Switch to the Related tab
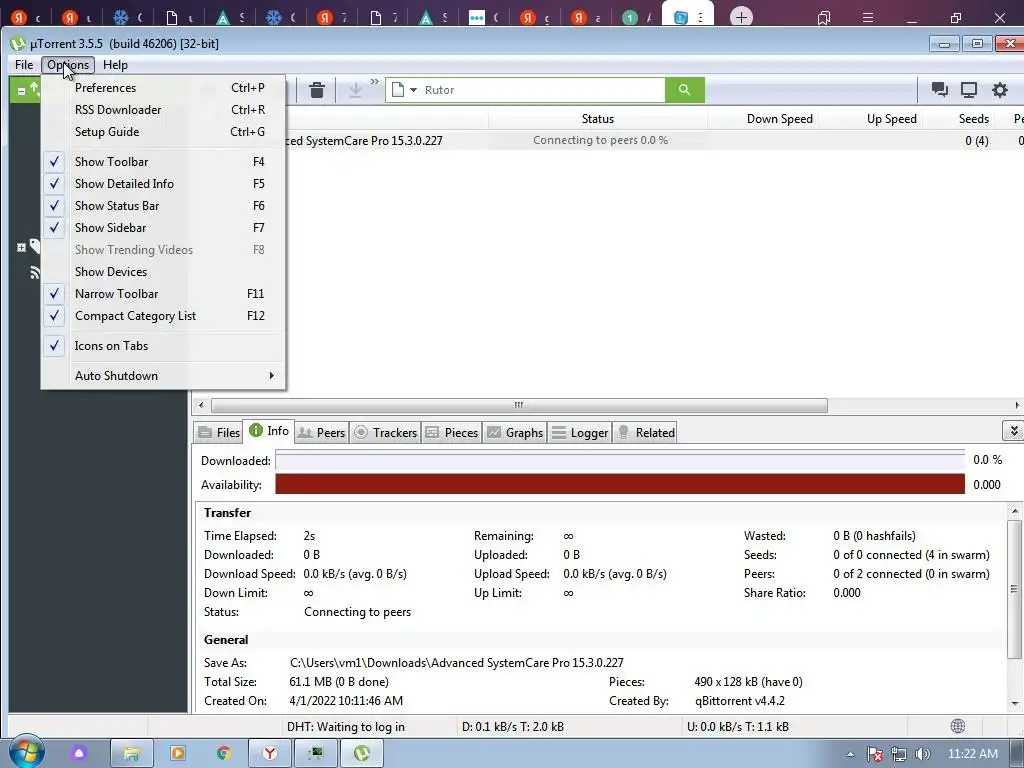Screen dimensions: 1024x768 tap(645, 432)
